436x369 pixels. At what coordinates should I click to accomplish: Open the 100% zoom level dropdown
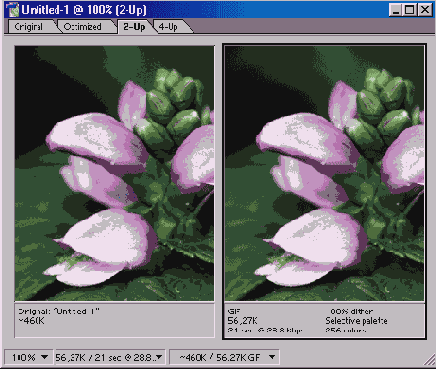click(29, 358)
